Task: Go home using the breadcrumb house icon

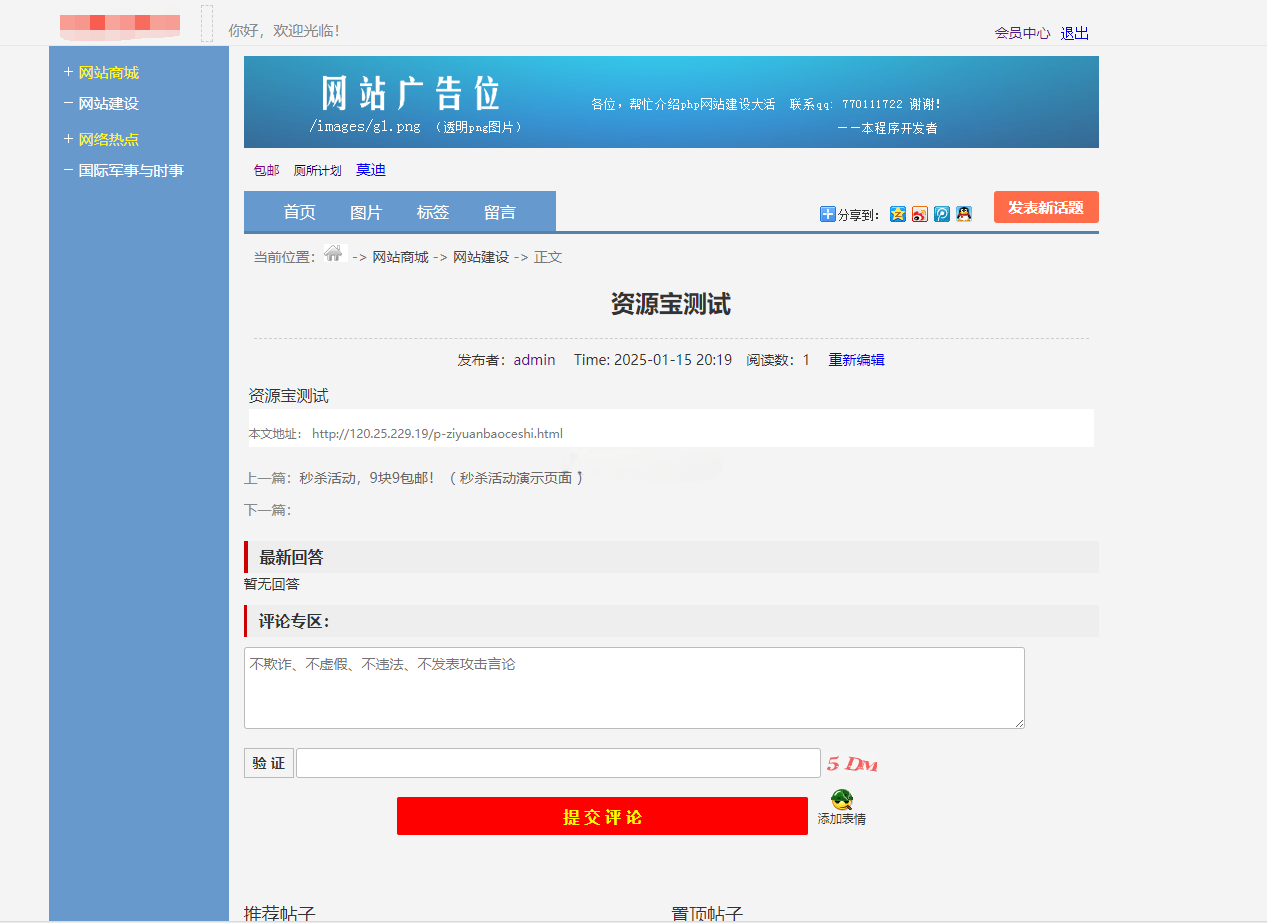Action: point(333,254)
